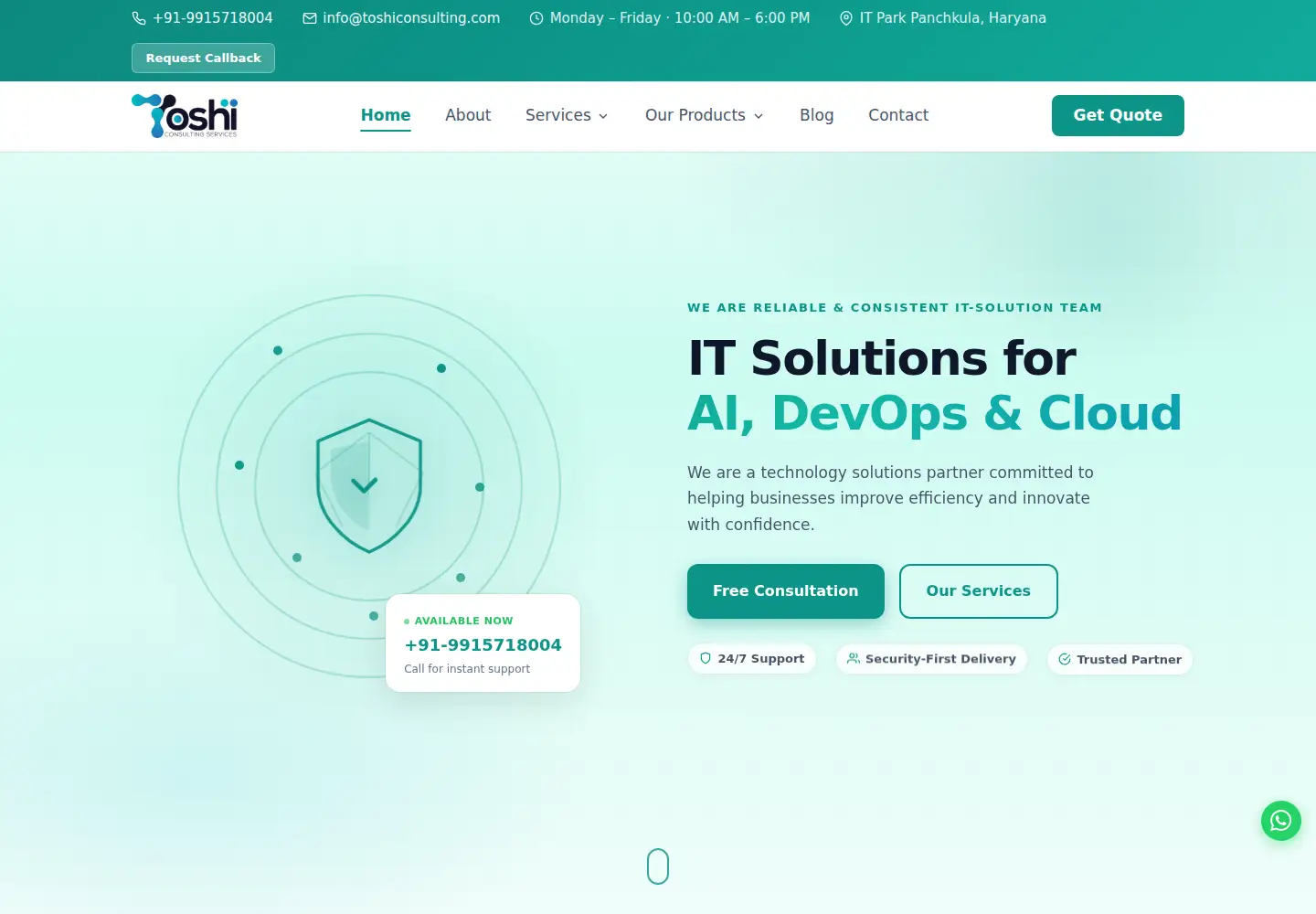This screenshot has width=1316, height=914.
Task: Click the envelope email icon
Action: pos(310,18)
